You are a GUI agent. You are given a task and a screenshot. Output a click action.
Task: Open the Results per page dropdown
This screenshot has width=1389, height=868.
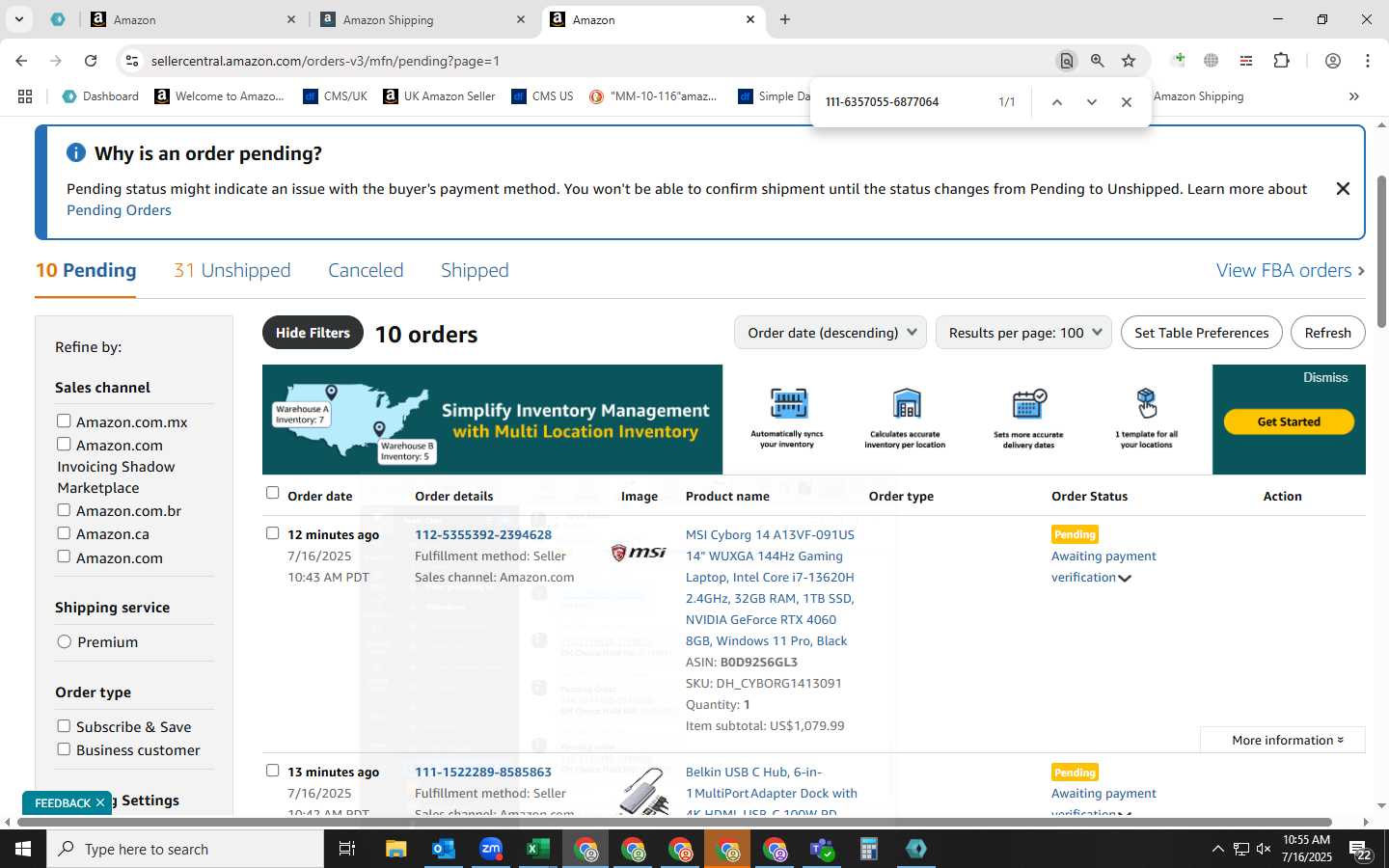(x=1023, y=333)
